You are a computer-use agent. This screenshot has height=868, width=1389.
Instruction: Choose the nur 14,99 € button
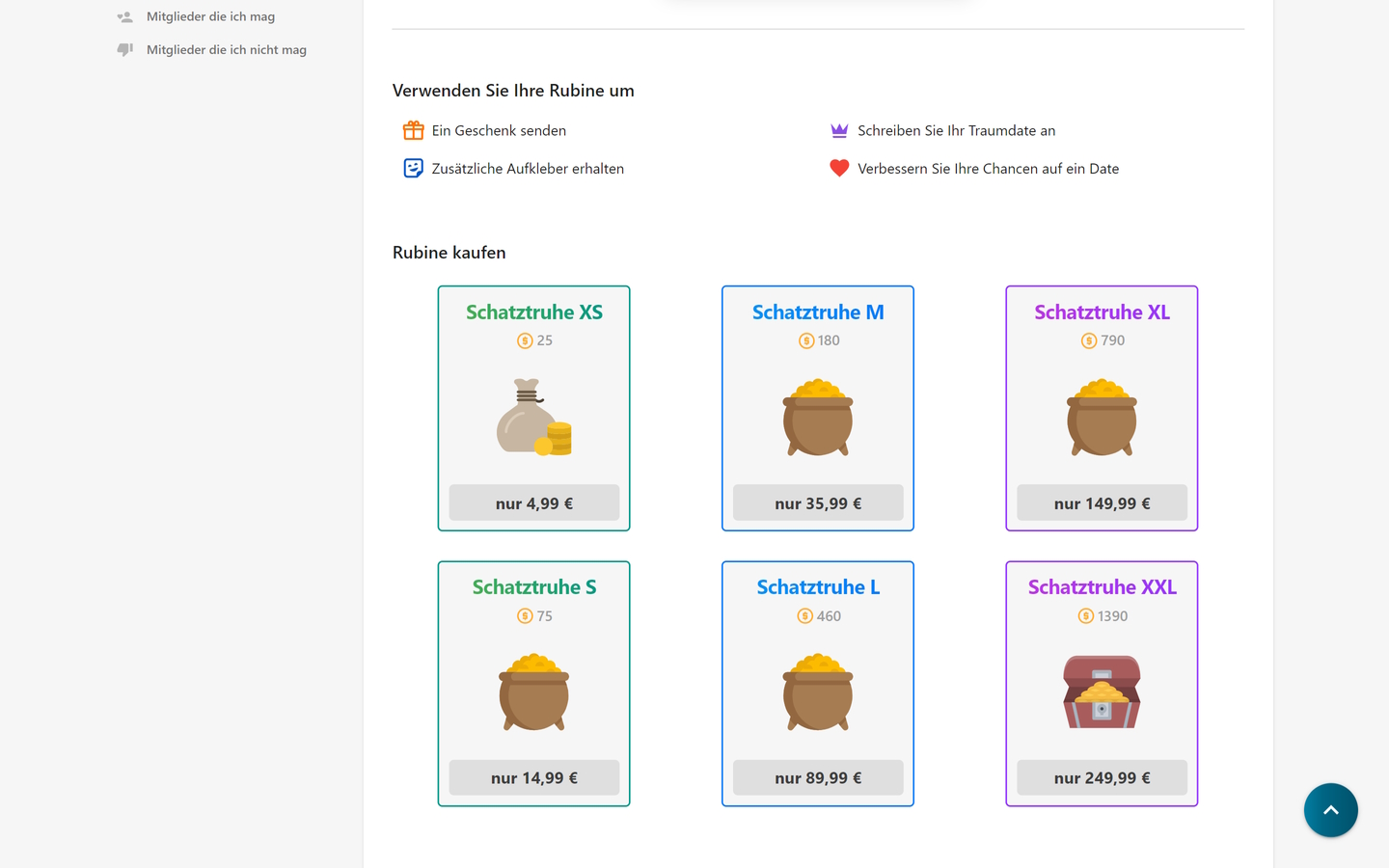click(533, 778)
